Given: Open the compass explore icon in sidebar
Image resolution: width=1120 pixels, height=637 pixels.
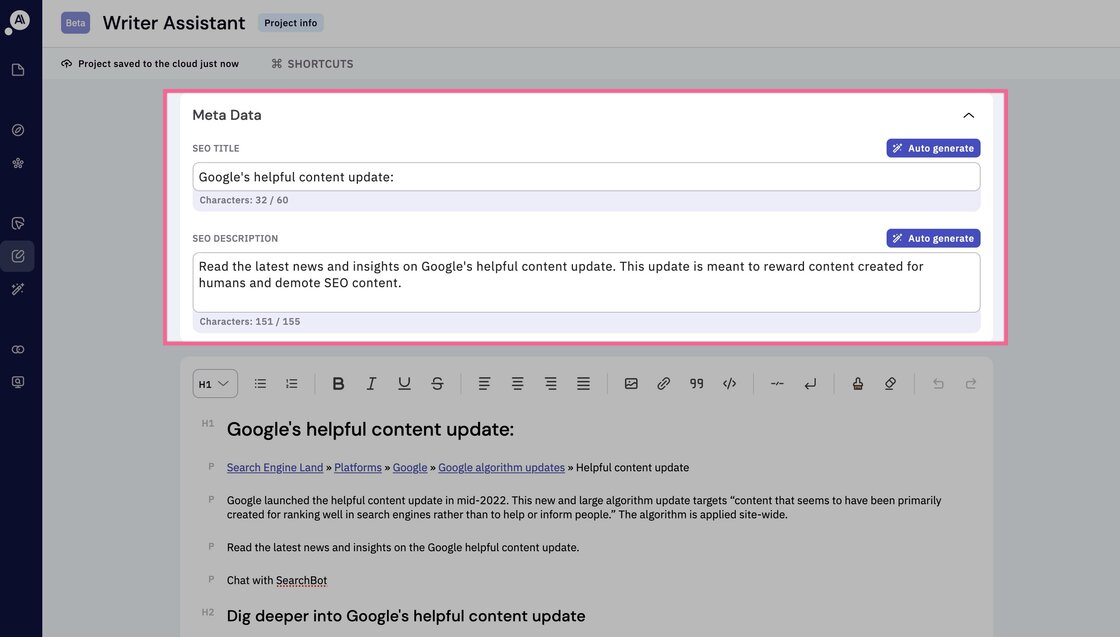Looking at the screenshot, I should tap(18, 130).
